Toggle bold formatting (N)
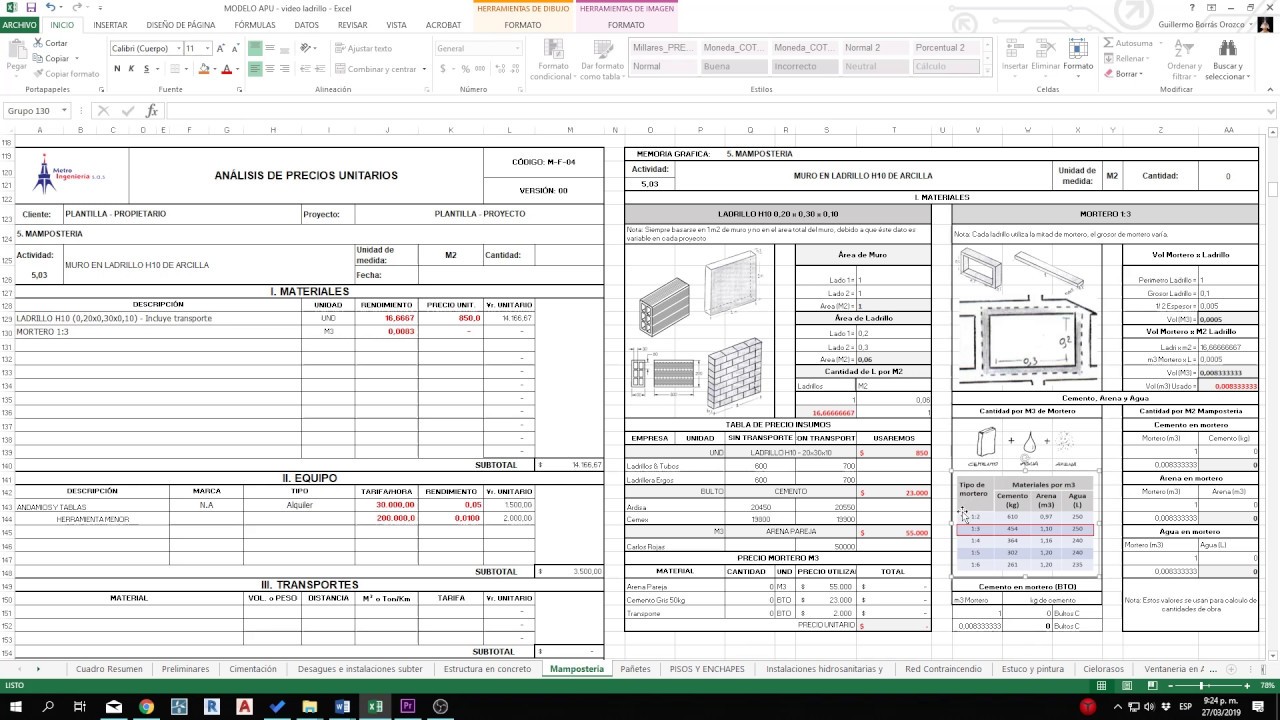 (x=117, y=69)
